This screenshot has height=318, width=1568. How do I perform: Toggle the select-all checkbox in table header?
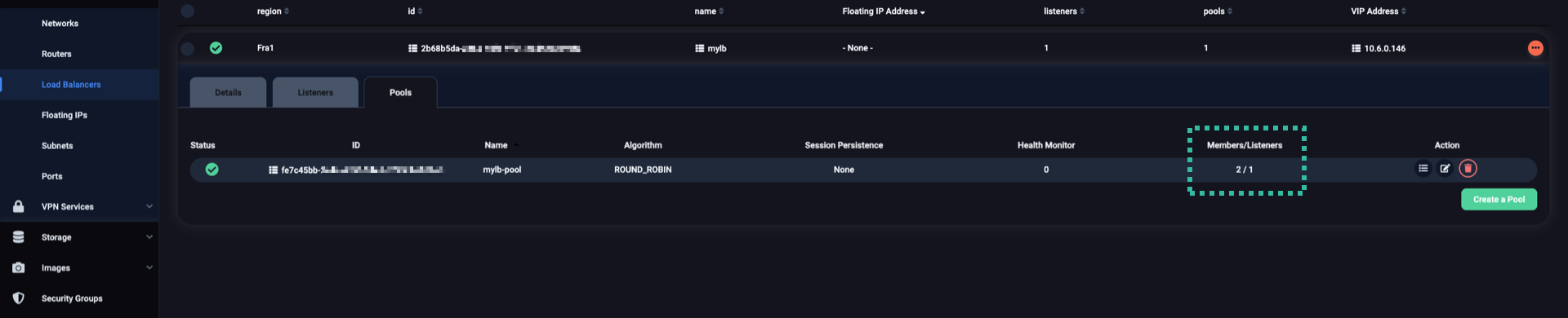pyautogui.click(x=187, y=11)
